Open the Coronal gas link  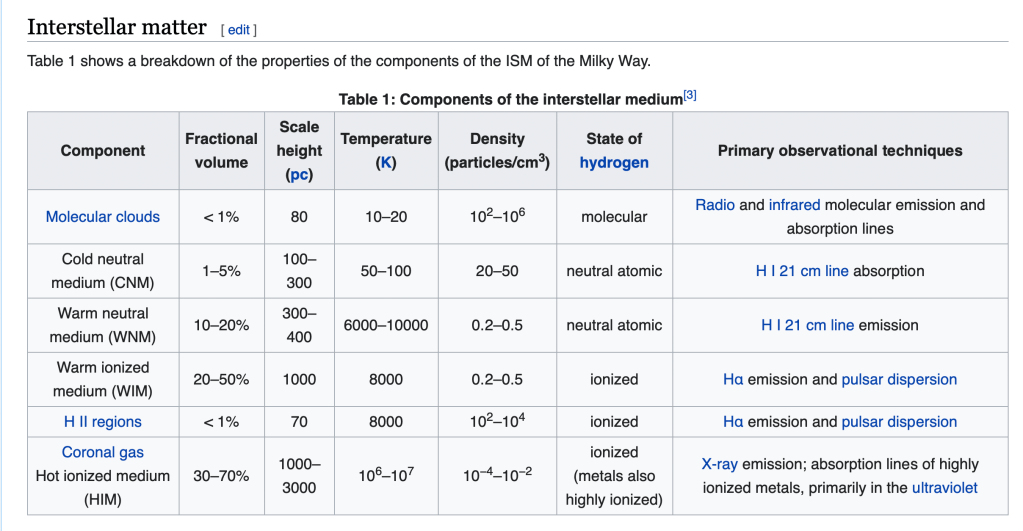pyautogui.click(x=103, y=453)
